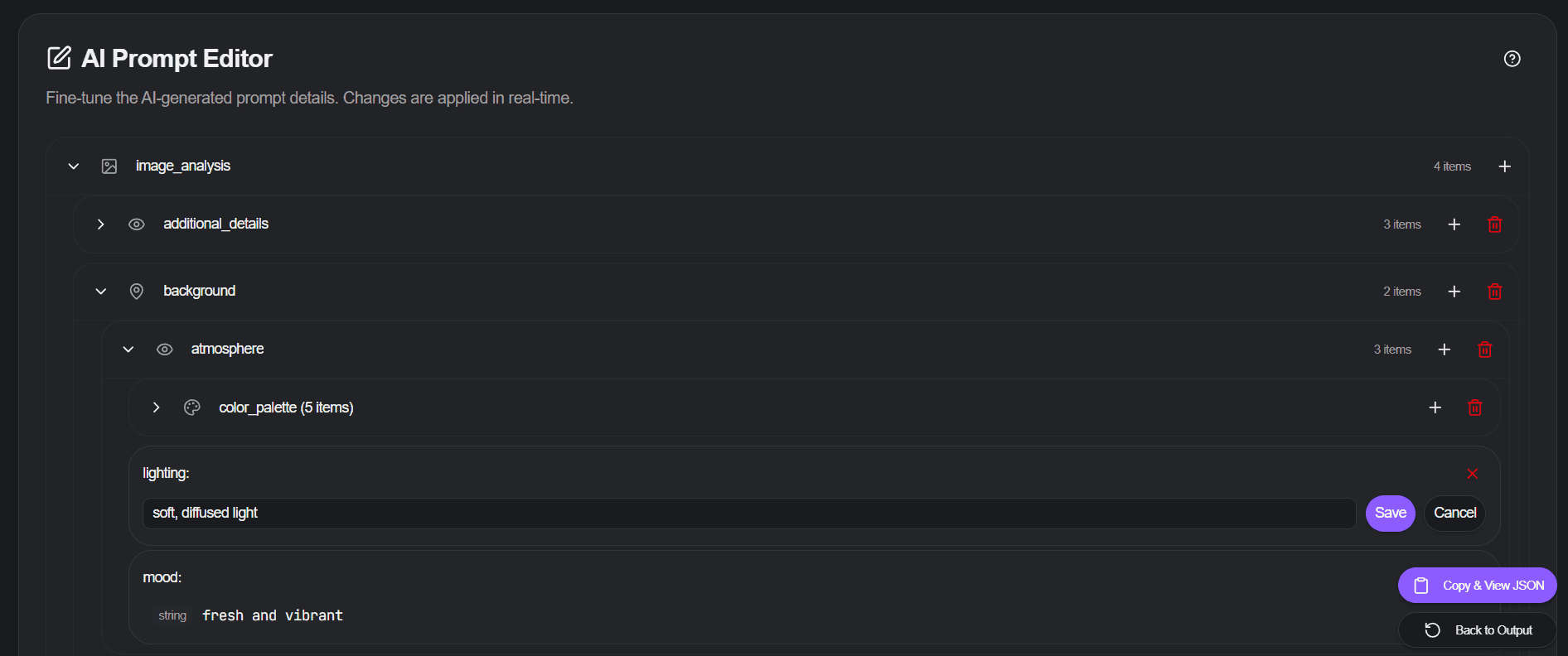
Task: Open the help question mark icon
Action: [x=1512, y=59]
